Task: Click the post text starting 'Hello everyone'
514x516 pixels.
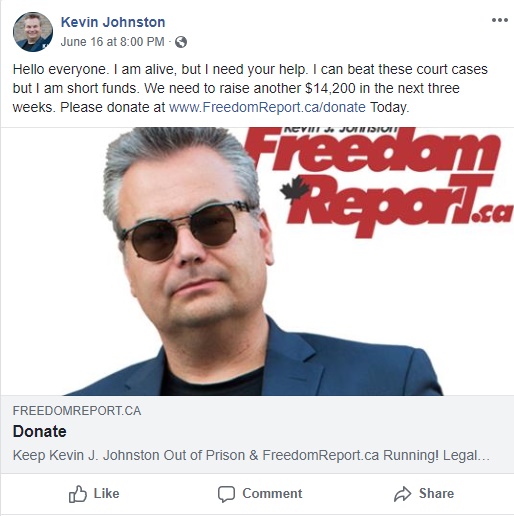Action: [250, 88]
